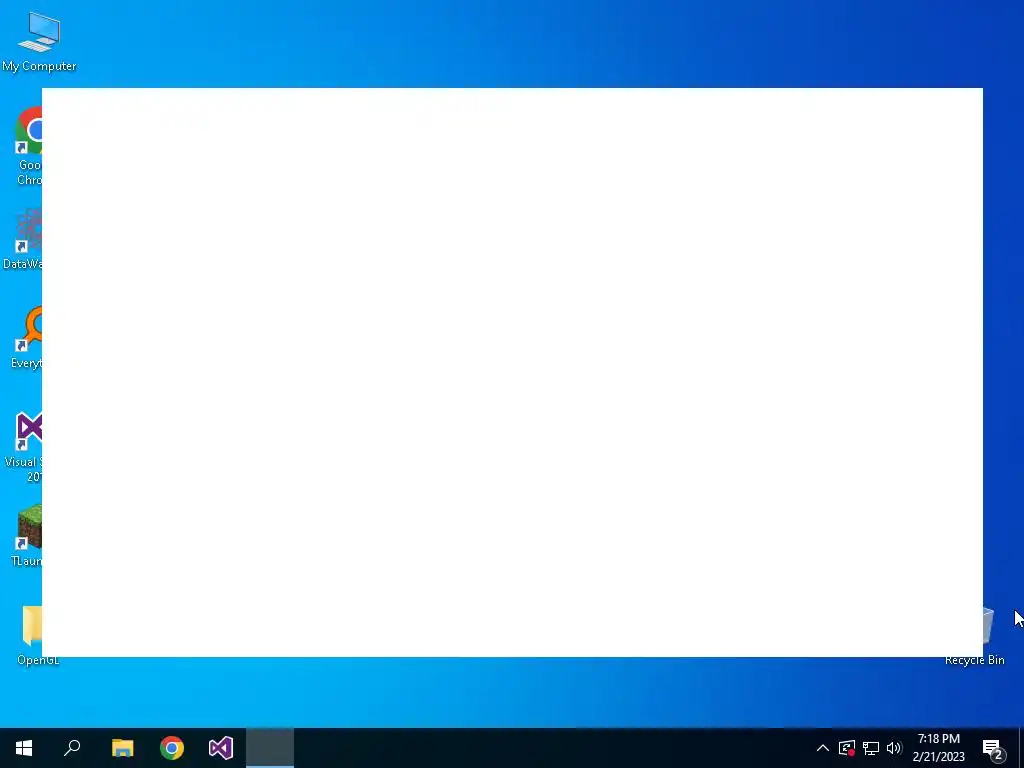
Task: Open the Windows Start menu
Action: pyautogui.click(x=24, y=748)
